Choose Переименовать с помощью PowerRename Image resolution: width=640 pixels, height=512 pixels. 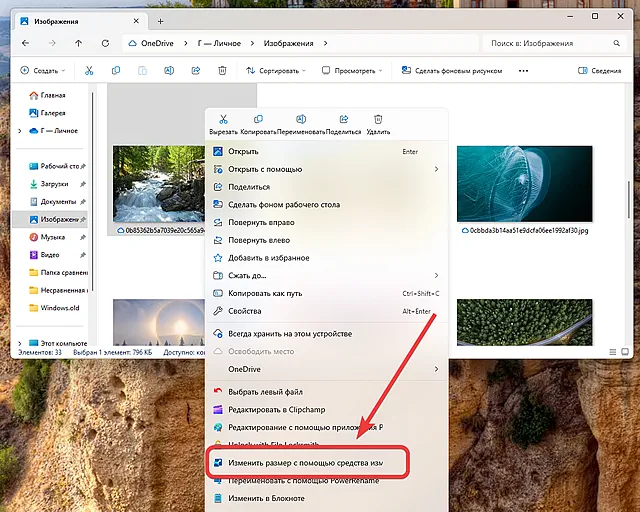tap(327, 481)
